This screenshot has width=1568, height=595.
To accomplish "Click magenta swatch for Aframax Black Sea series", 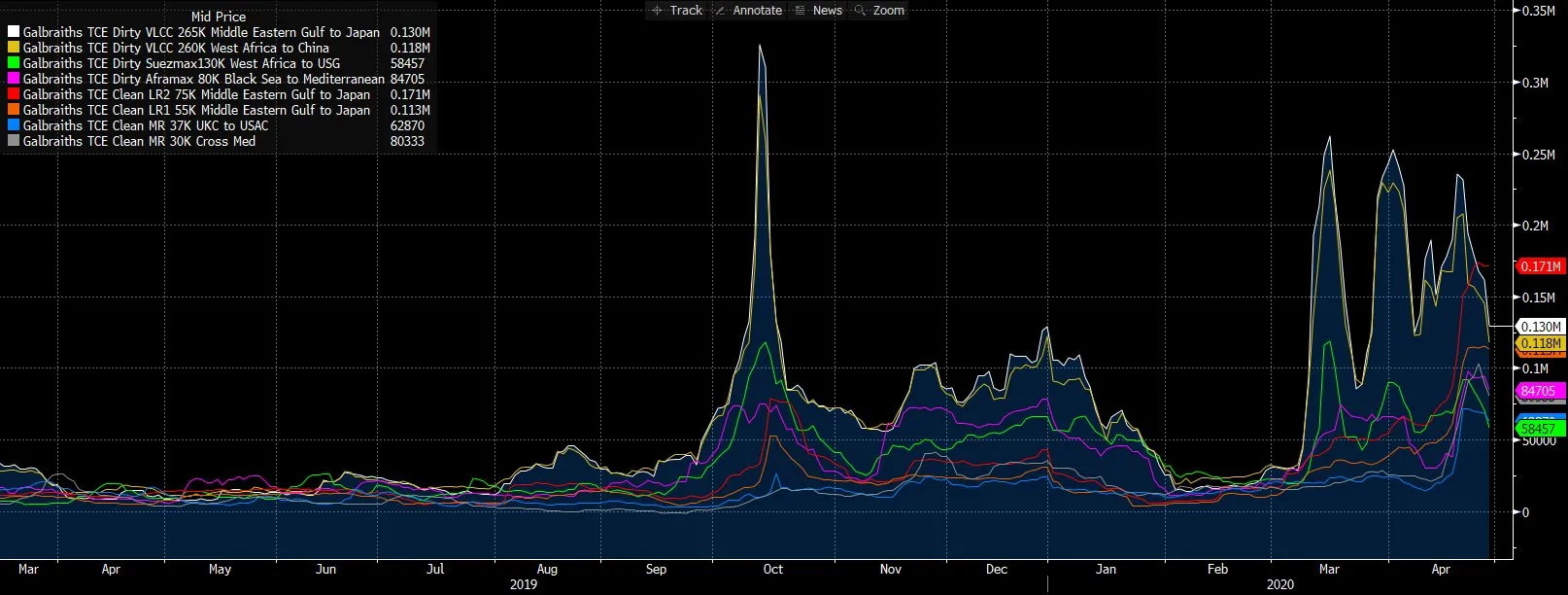I will pos(14,79).
